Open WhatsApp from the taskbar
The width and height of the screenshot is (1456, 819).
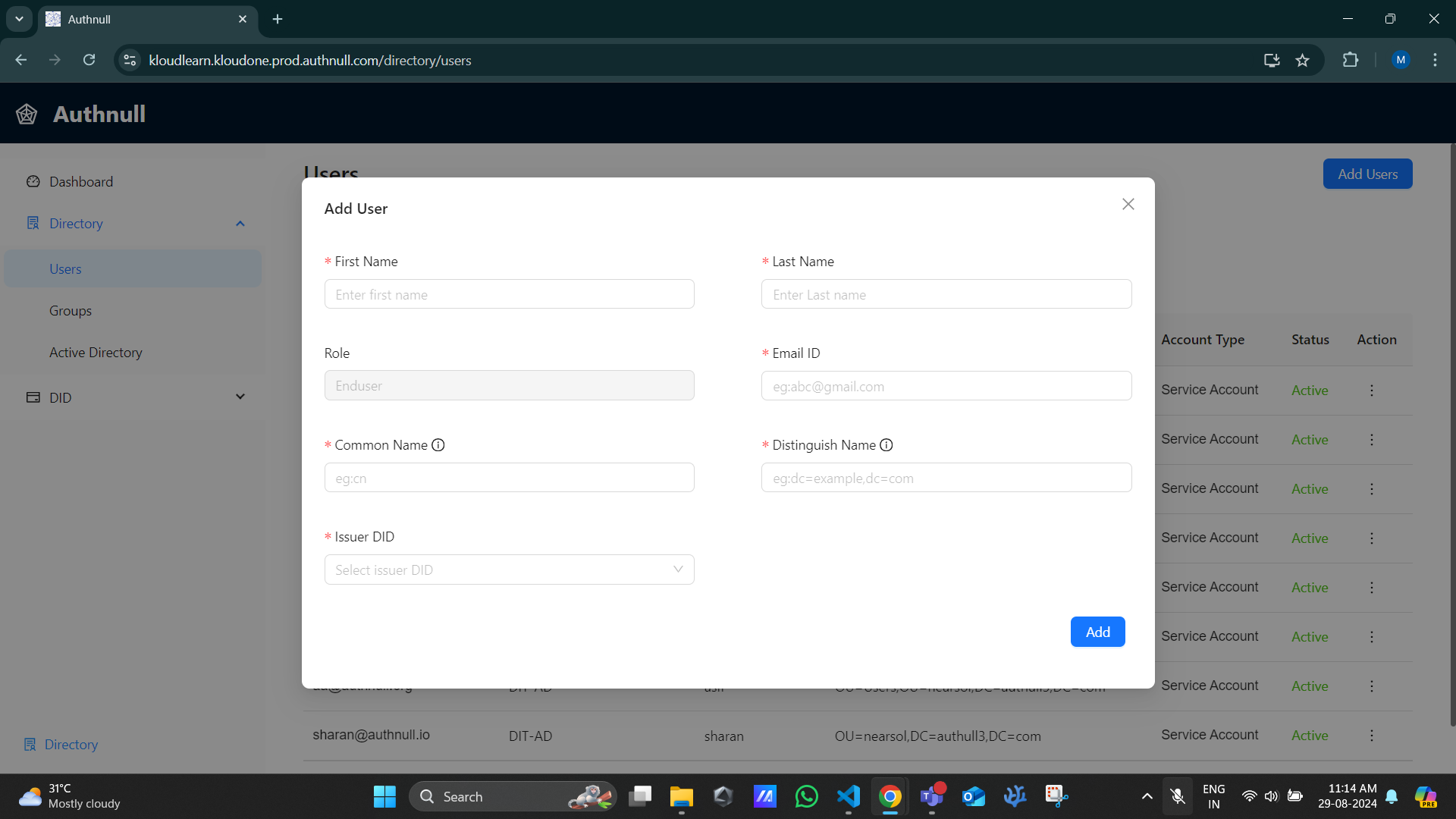coord(806,796)
